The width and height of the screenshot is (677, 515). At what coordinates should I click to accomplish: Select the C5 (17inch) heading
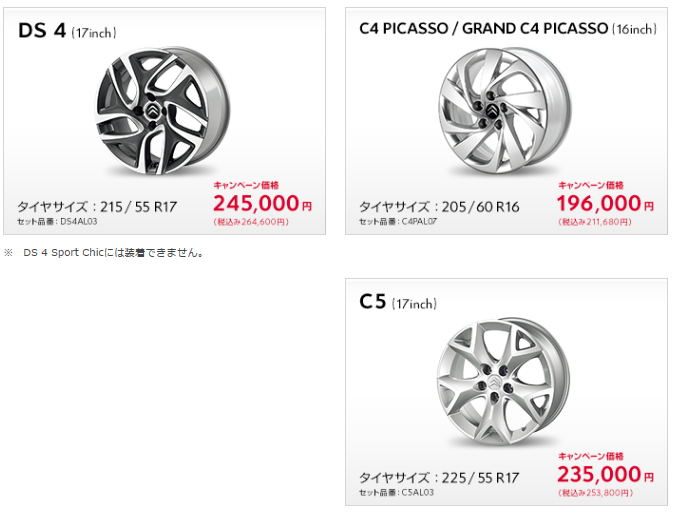(398, 302)
